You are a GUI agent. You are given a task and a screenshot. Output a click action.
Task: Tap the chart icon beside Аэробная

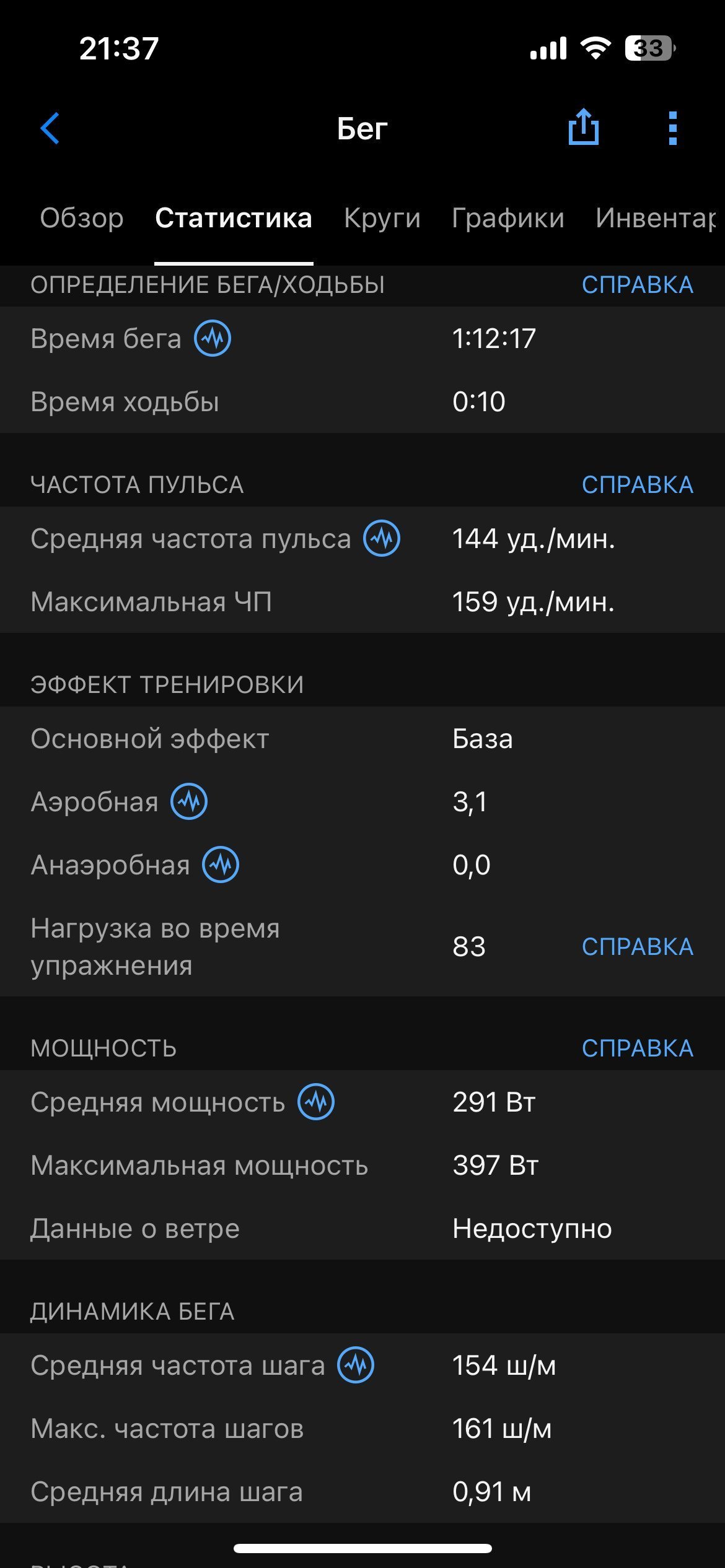pyautogui.click(x=189, y=801)
